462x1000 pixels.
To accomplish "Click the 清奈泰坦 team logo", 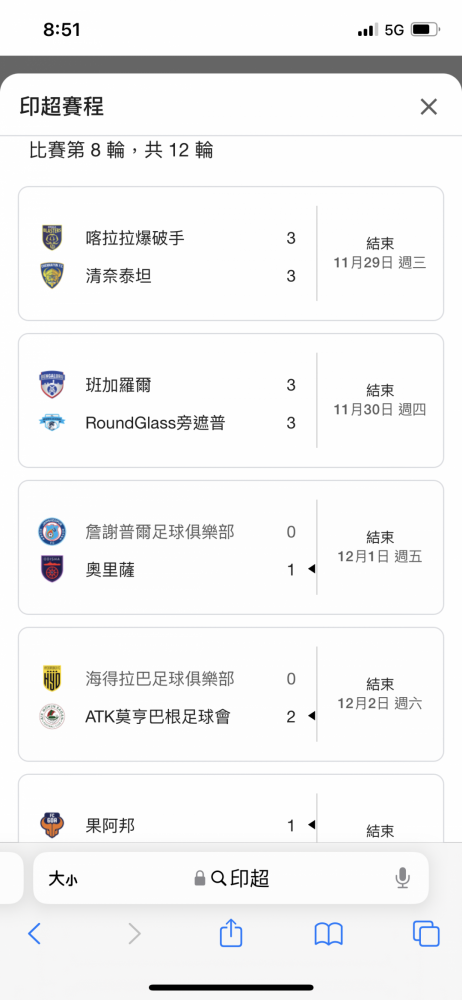I will click(x=52, y=276).
